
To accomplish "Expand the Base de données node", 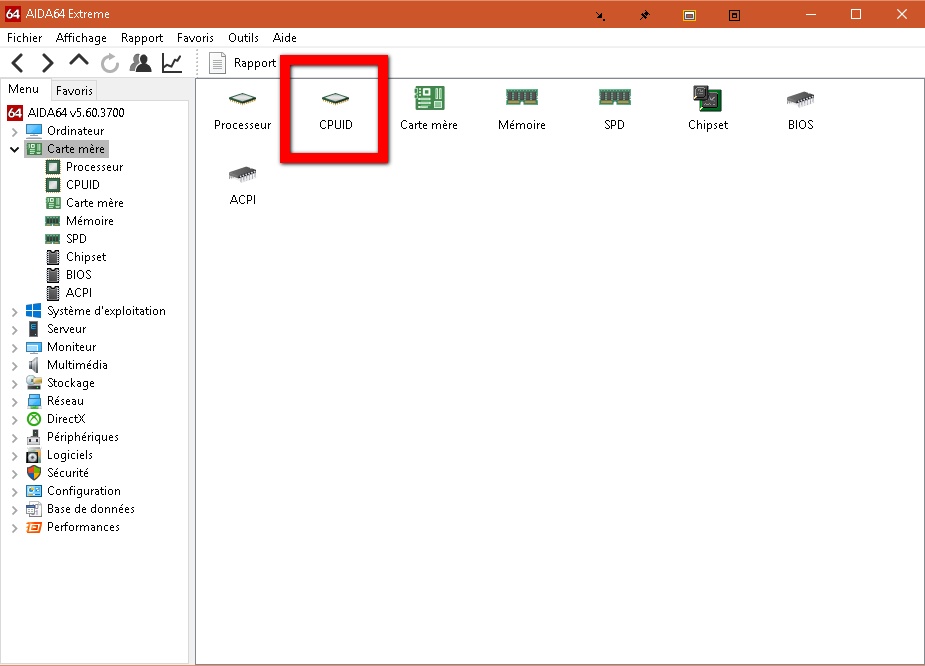I will (15, 509).
